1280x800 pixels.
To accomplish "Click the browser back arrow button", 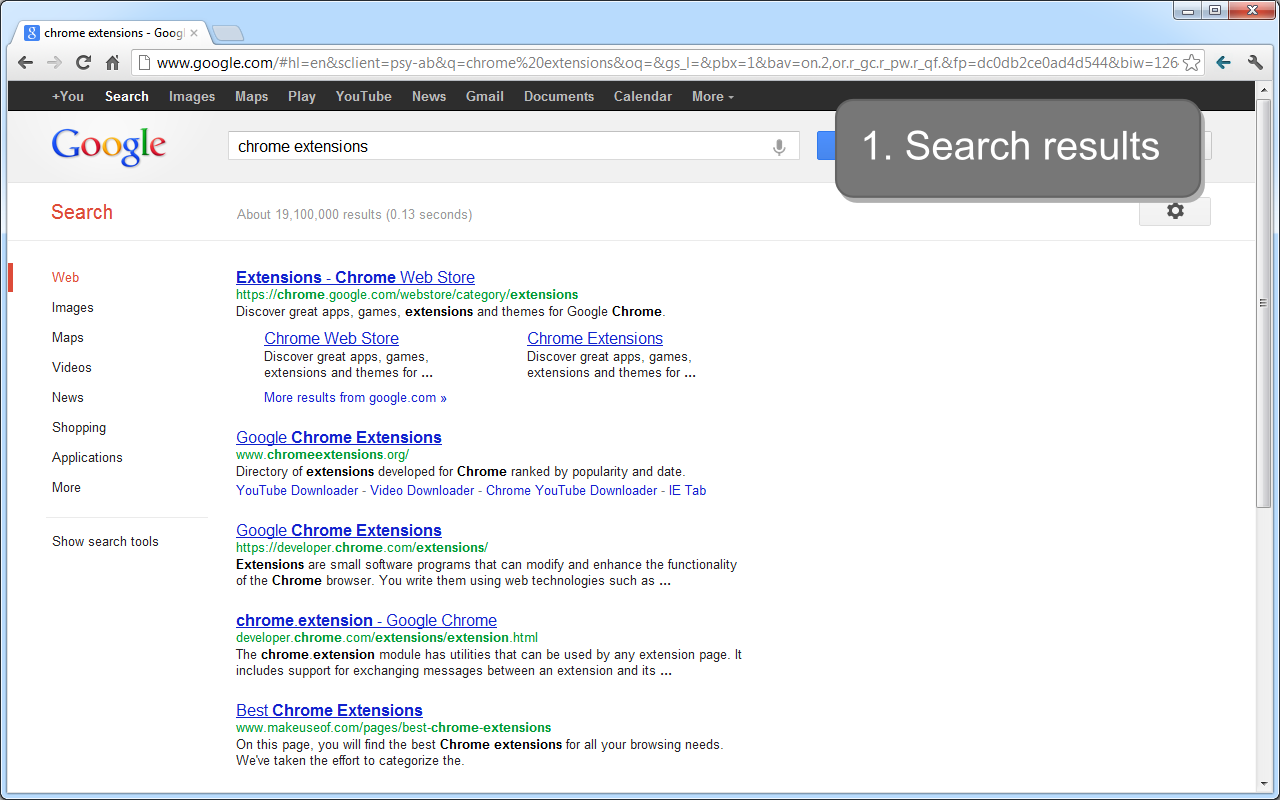I will pyautogui.click(x=25, y=62).
